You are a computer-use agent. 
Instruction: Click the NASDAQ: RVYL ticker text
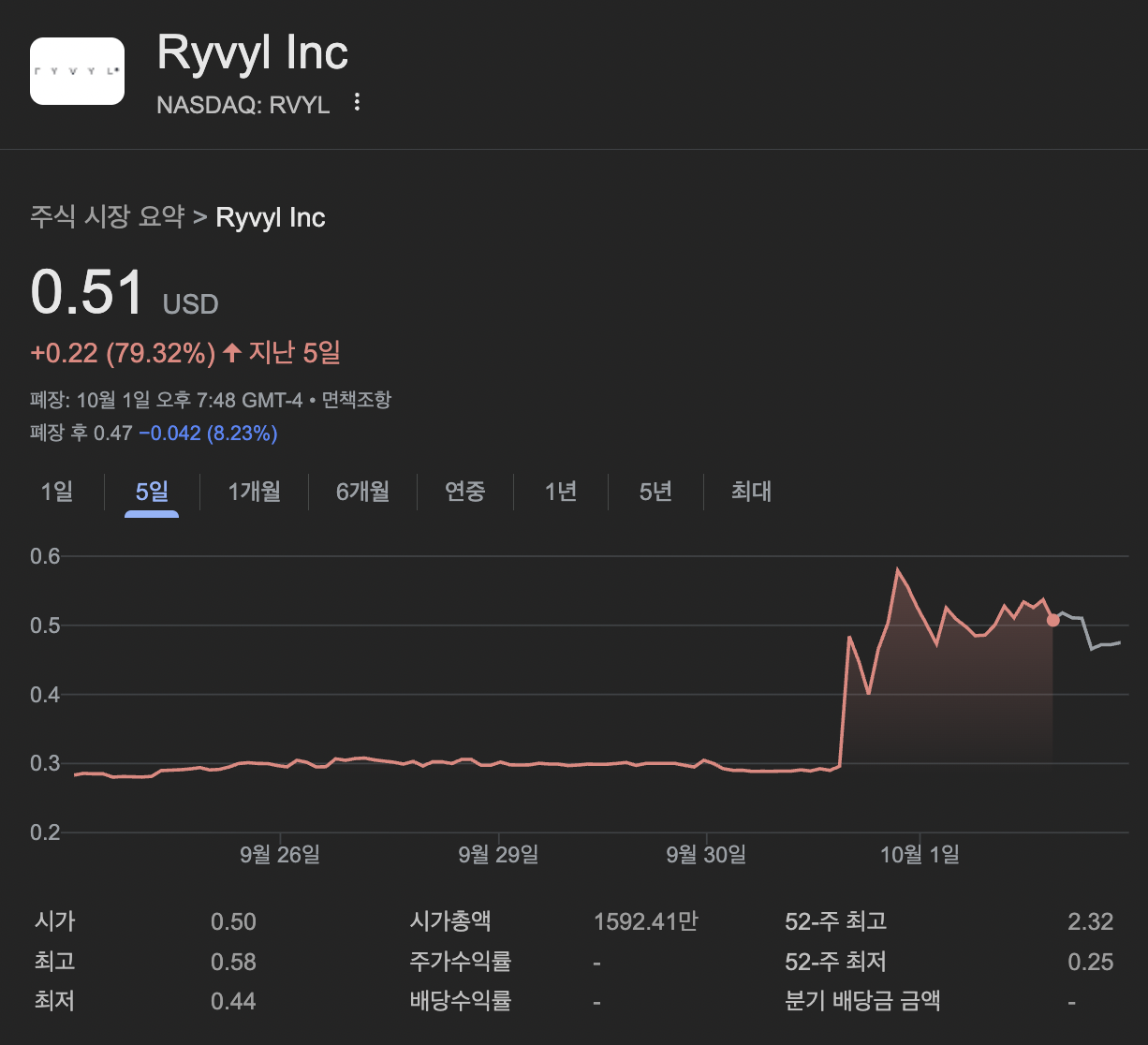(243, 105)
